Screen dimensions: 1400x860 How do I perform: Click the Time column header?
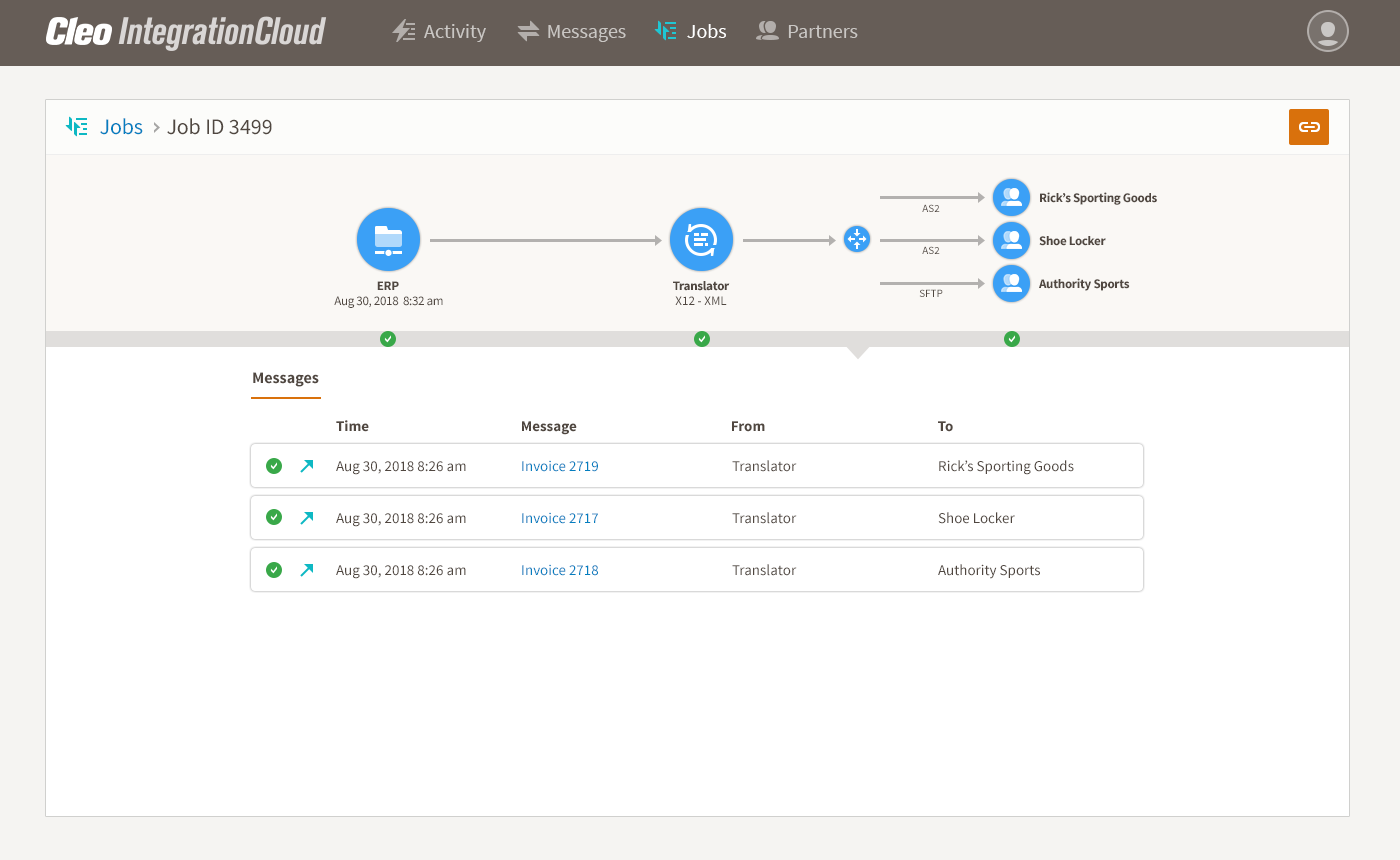coord(352,426)
